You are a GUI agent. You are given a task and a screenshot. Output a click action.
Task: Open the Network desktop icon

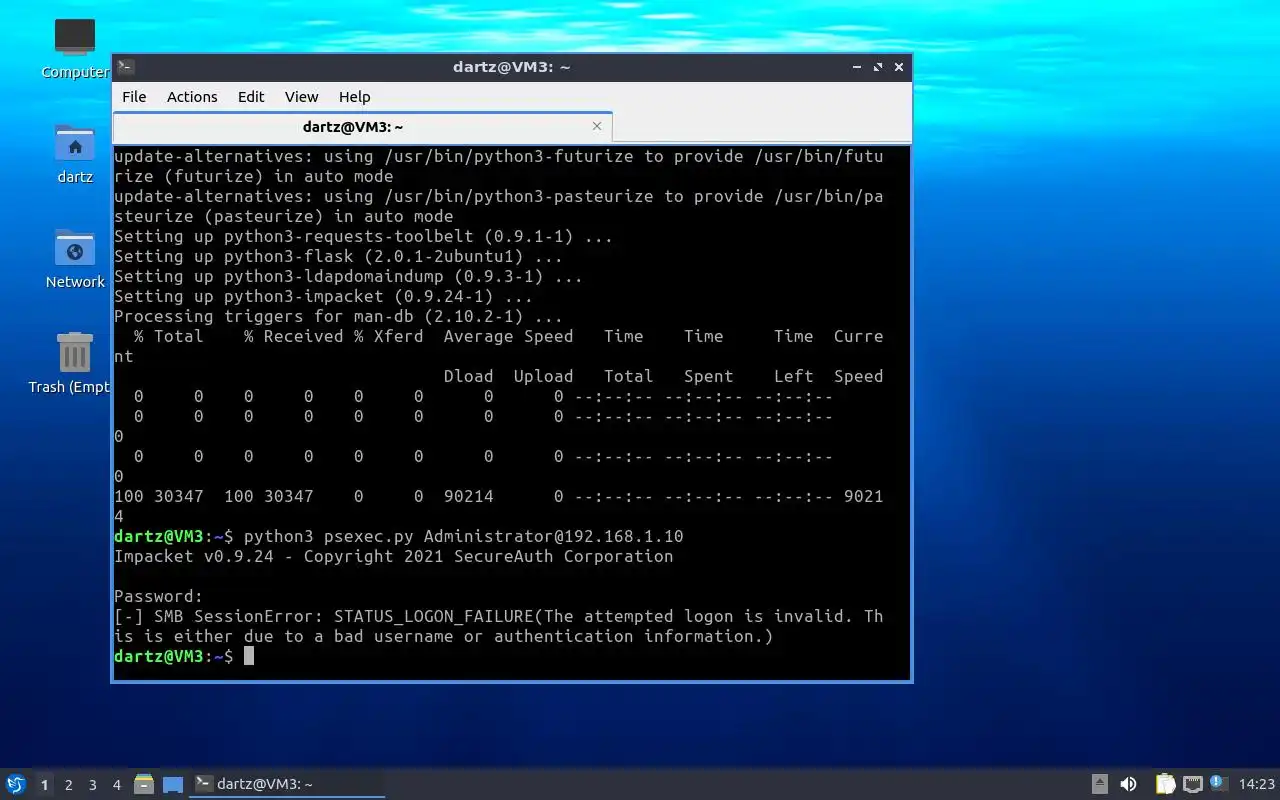click(75, 259)
